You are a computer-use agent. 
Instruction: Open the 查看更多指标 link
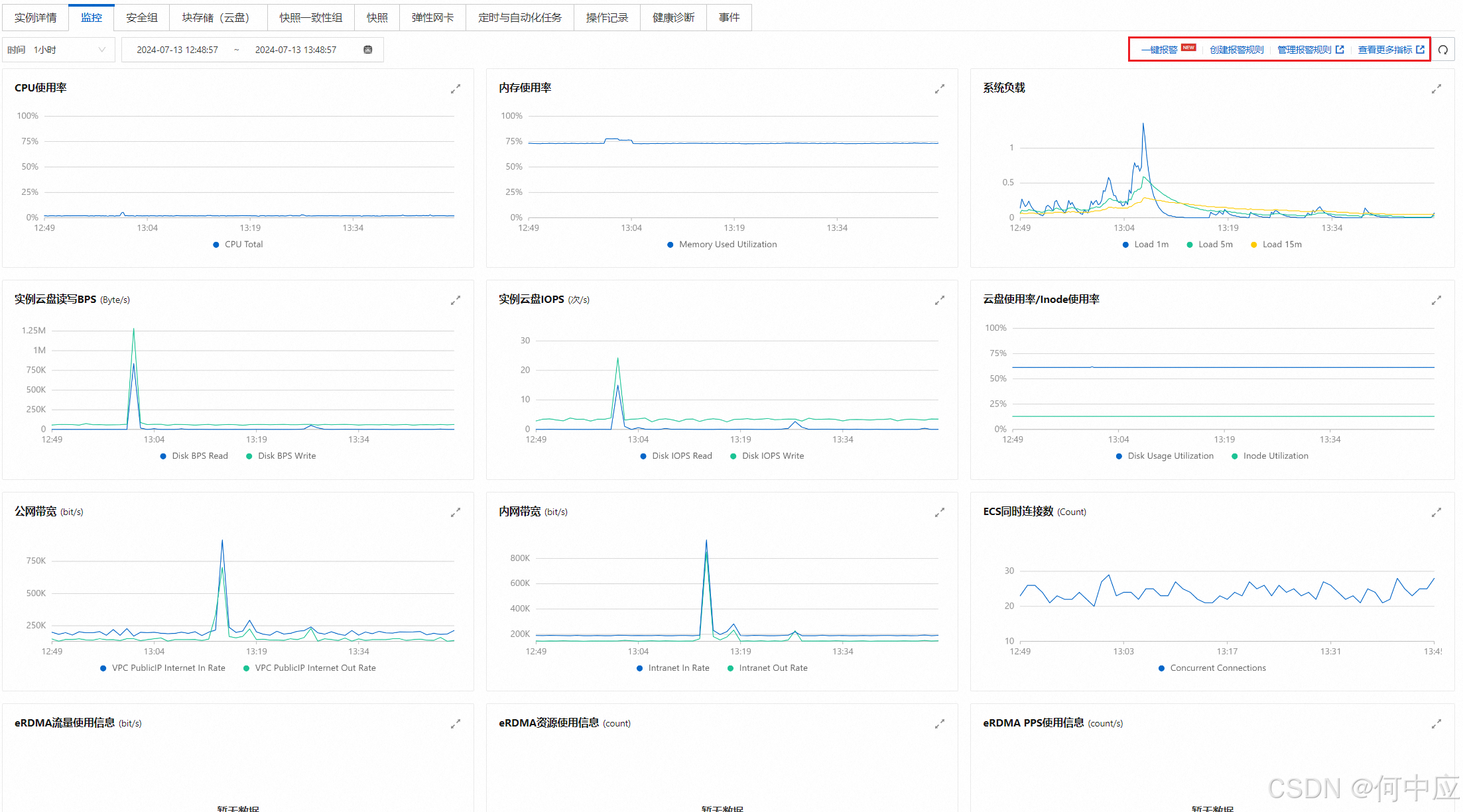click(1385, 50)
